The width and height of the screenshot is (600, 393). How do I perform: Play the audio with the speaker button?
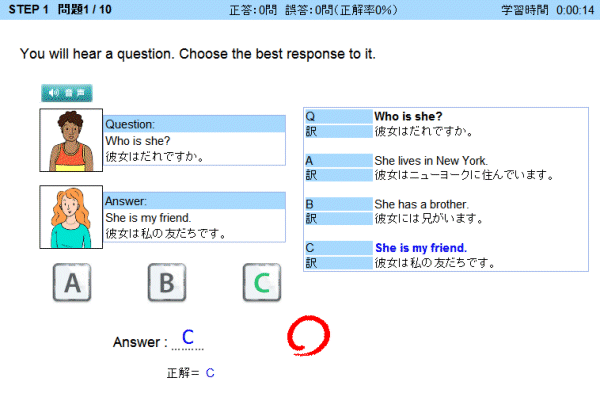[67, 93]
